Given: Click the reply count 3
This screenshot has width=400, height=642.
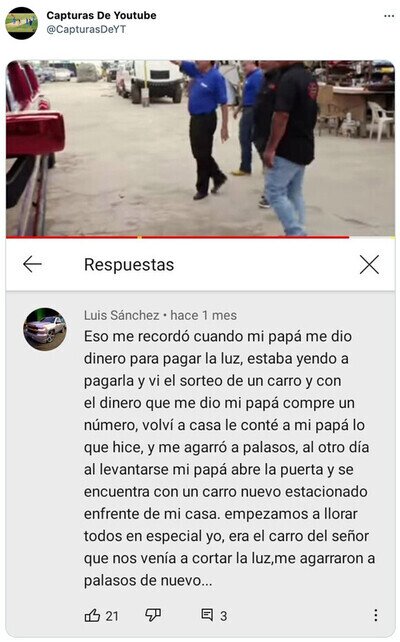Looking at the screenshot, I should click(x=224, y=616).
